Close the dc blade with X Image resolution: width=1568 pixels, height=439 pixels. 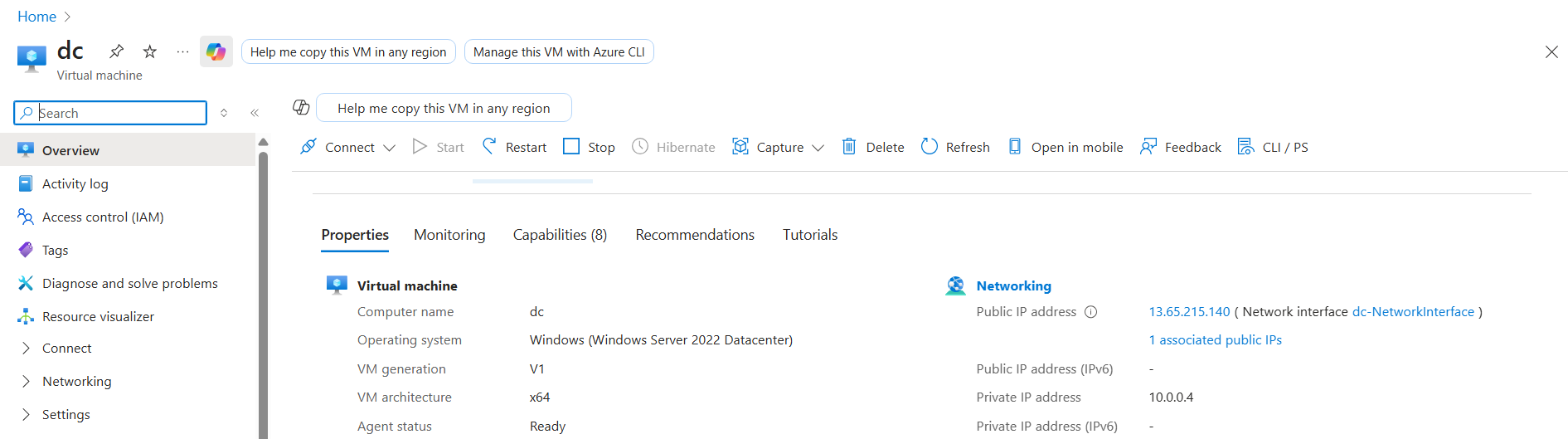coord(1551,51)
